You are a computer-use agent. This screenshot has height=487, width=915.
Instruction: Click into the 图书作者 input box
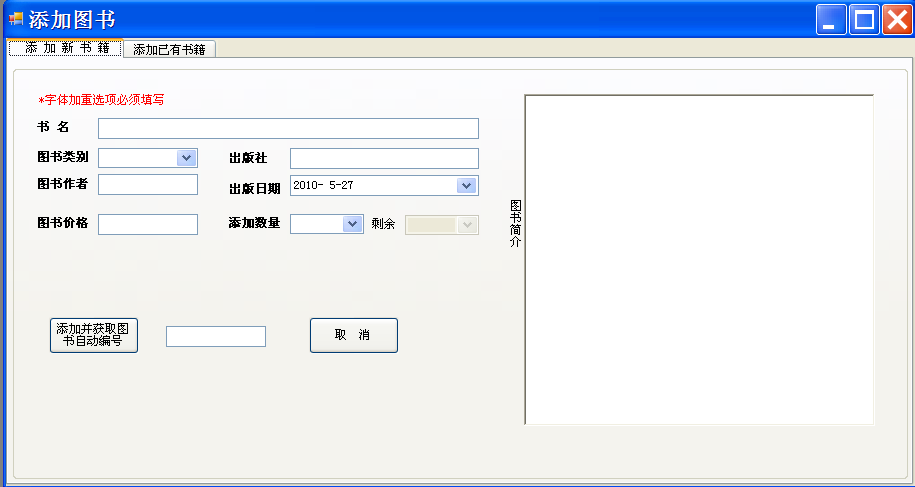tap(148, 184)
